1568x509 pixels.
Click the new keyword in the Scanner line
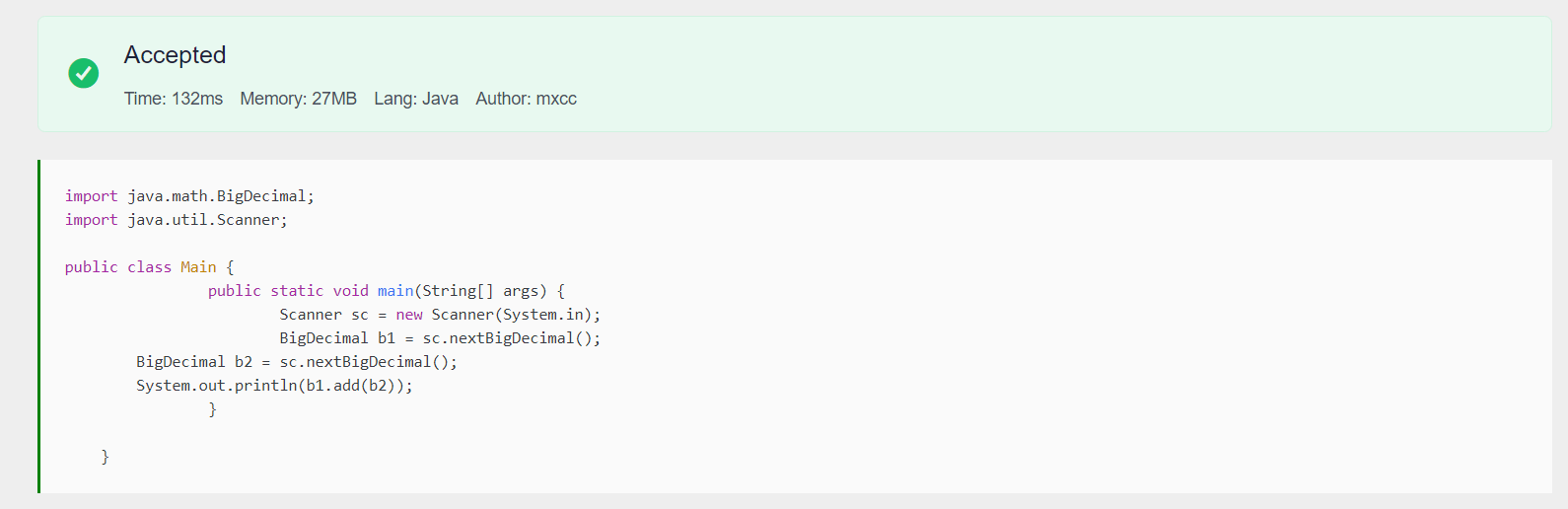pos(409,315)
